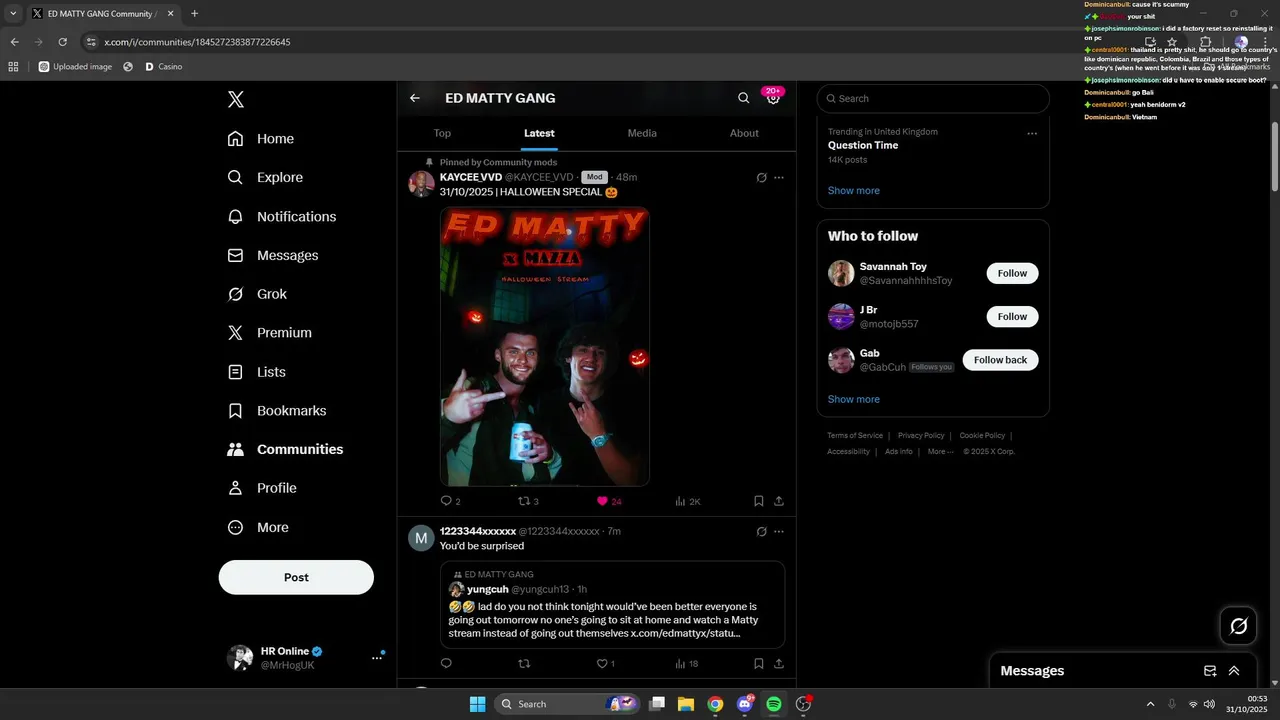
Task: Reply to KAYCEE_VVD pinned post
Action: click(x=450, y=501)
